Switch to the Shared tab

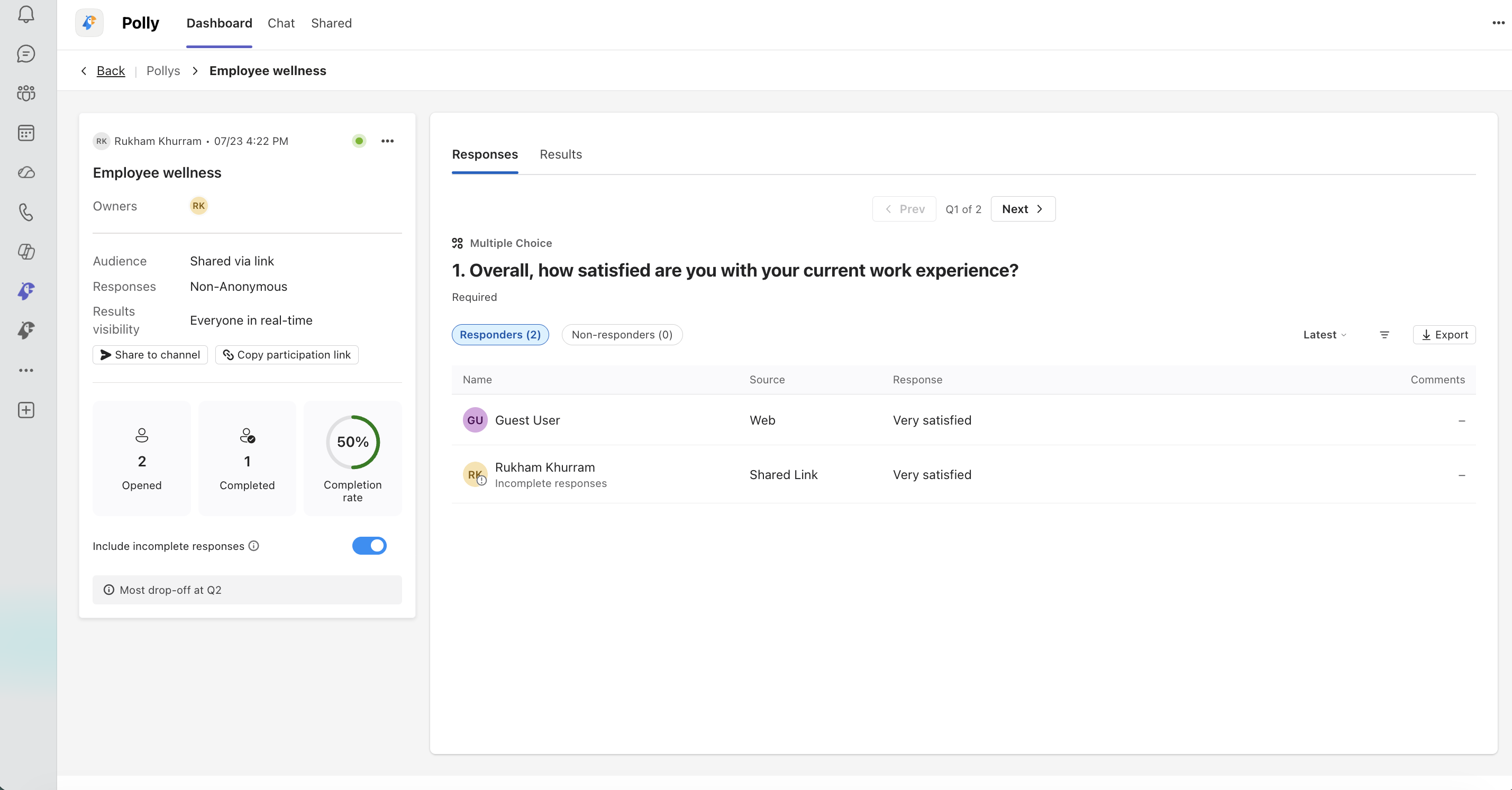point(331,23)
